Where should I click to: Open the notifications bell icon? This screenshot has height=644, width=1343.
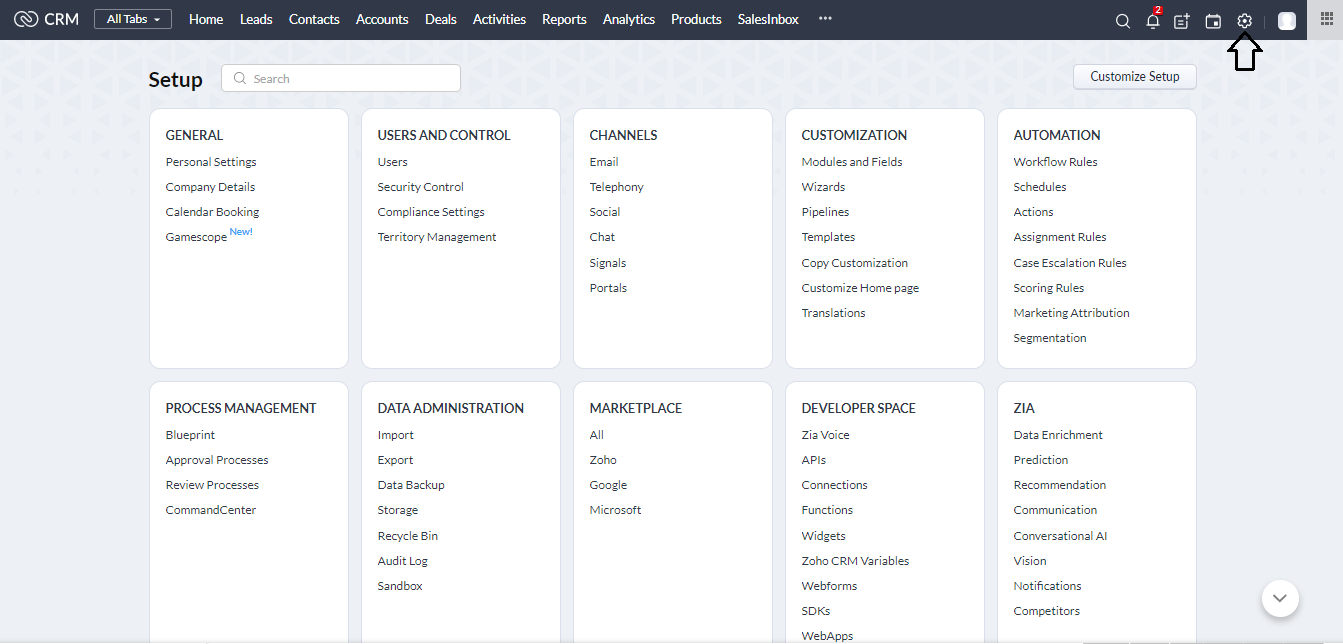tap(1152, 20)
